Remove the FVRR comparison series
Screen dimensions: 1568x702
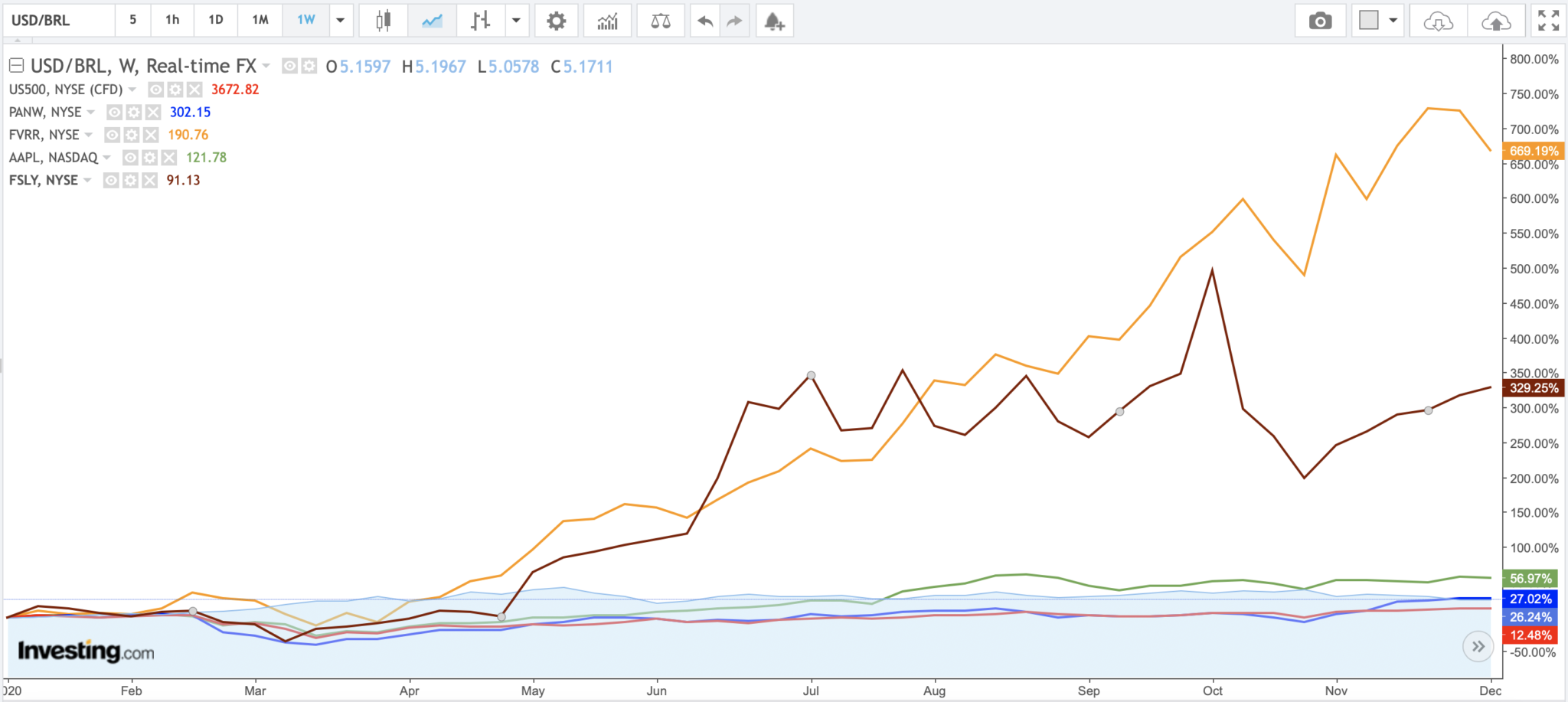pos(151,136)
